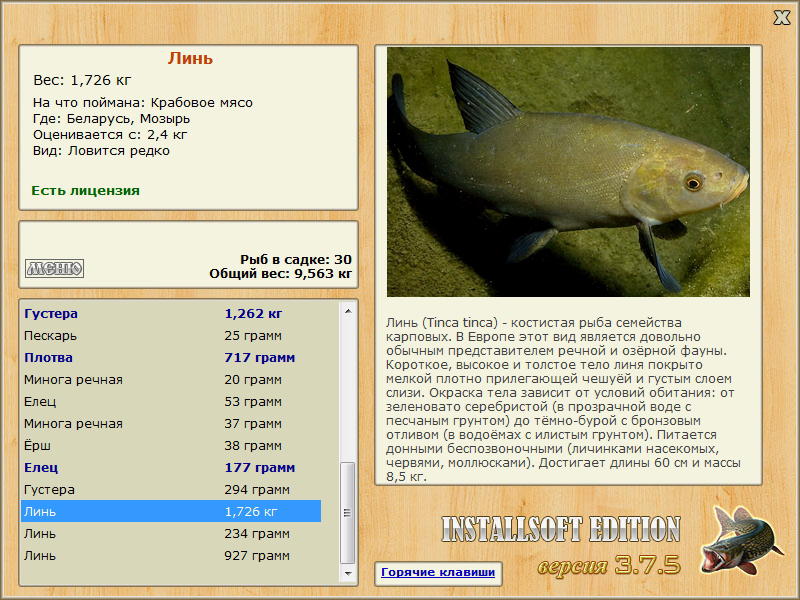The width and height of the screenshot is (800, 600).
Task: Click the pike logo icon
Action: [742, 540]
